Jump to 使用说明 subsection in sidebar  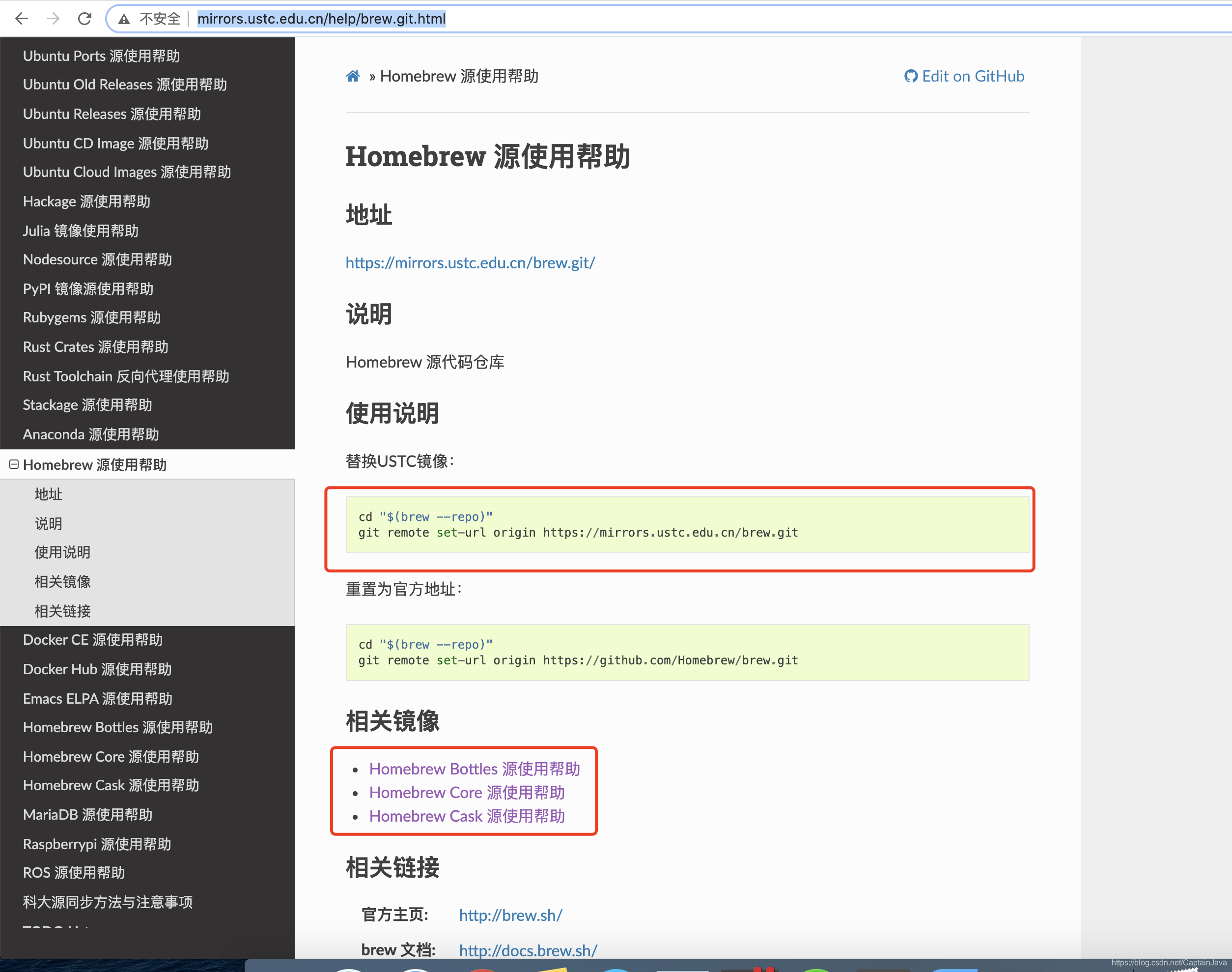coord(62,552)
